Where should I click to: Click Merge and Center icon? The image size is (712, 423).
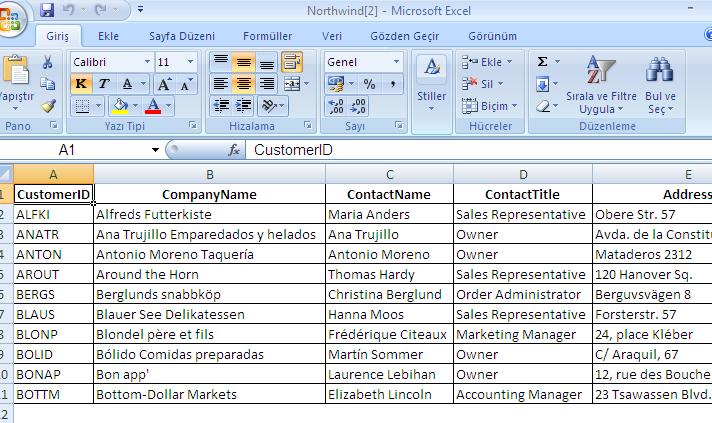point(292,84)
